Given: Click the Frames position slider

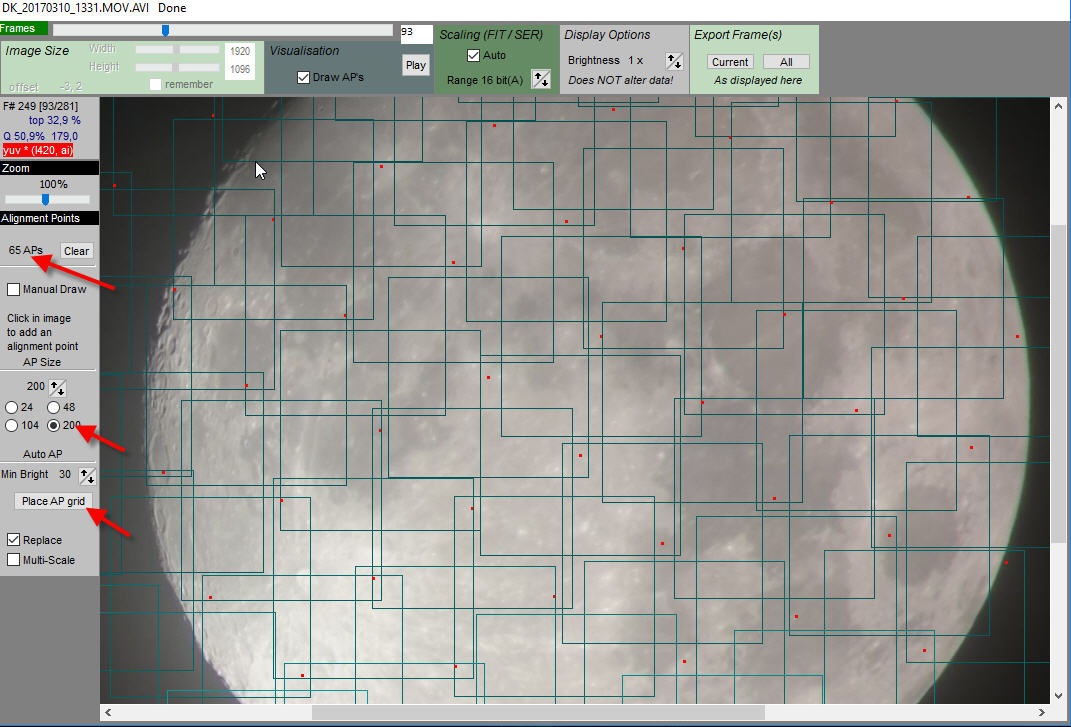Looking at the screenshot, I should click(x=165, y=30).
